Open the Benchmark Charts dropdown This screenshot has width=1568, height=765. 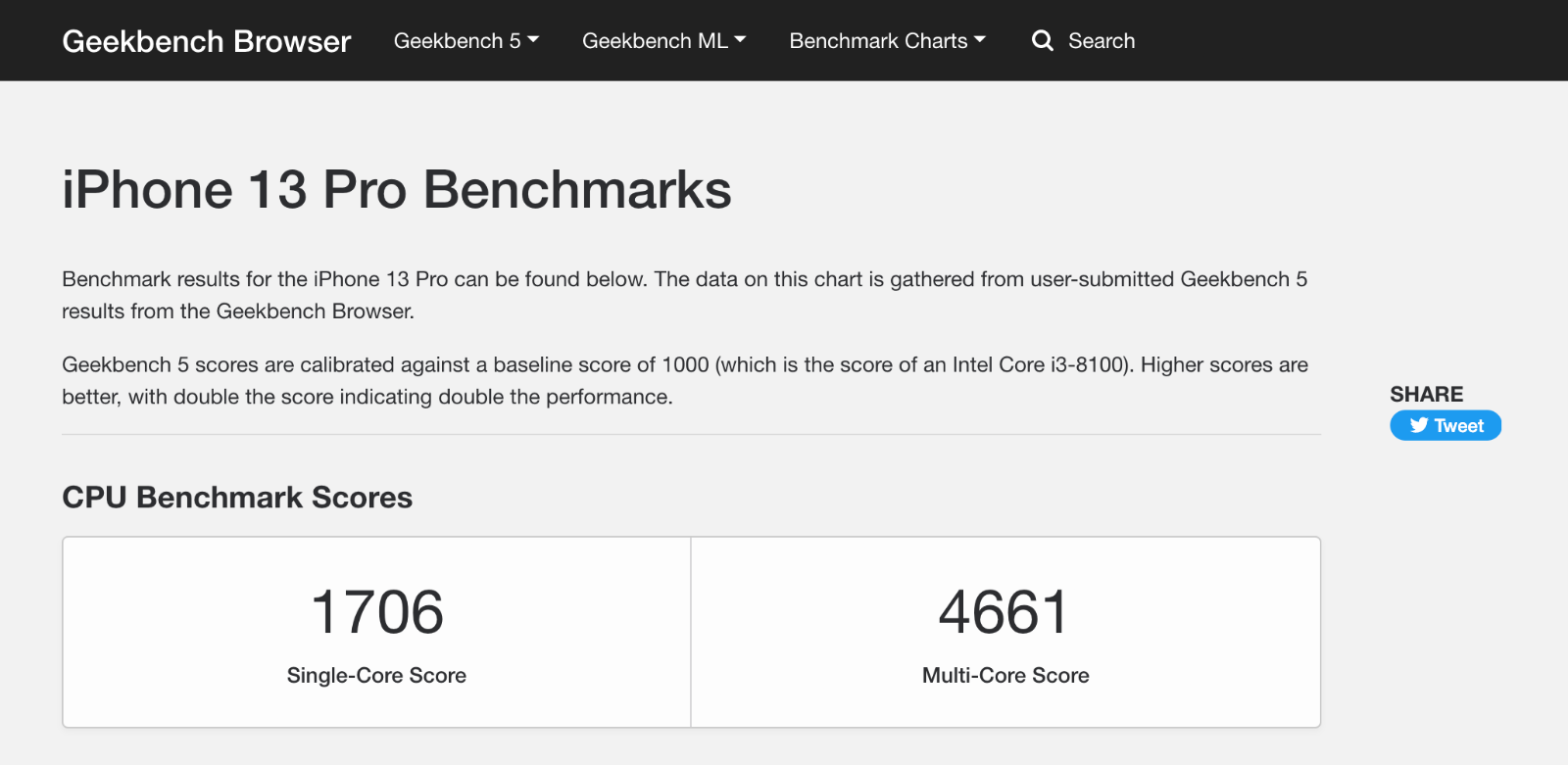(x=888, y=41)
